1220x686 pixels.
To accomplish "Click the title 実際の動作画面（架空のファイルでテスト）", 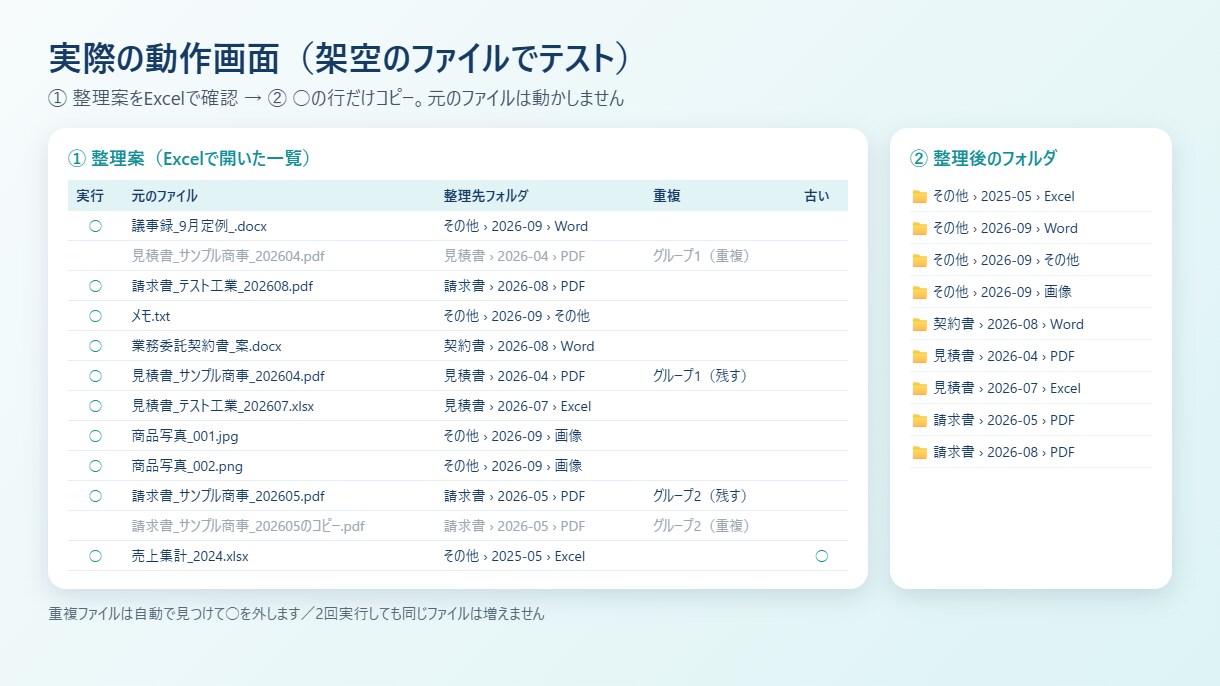I will pyautogui.click(x=341, y=59).
